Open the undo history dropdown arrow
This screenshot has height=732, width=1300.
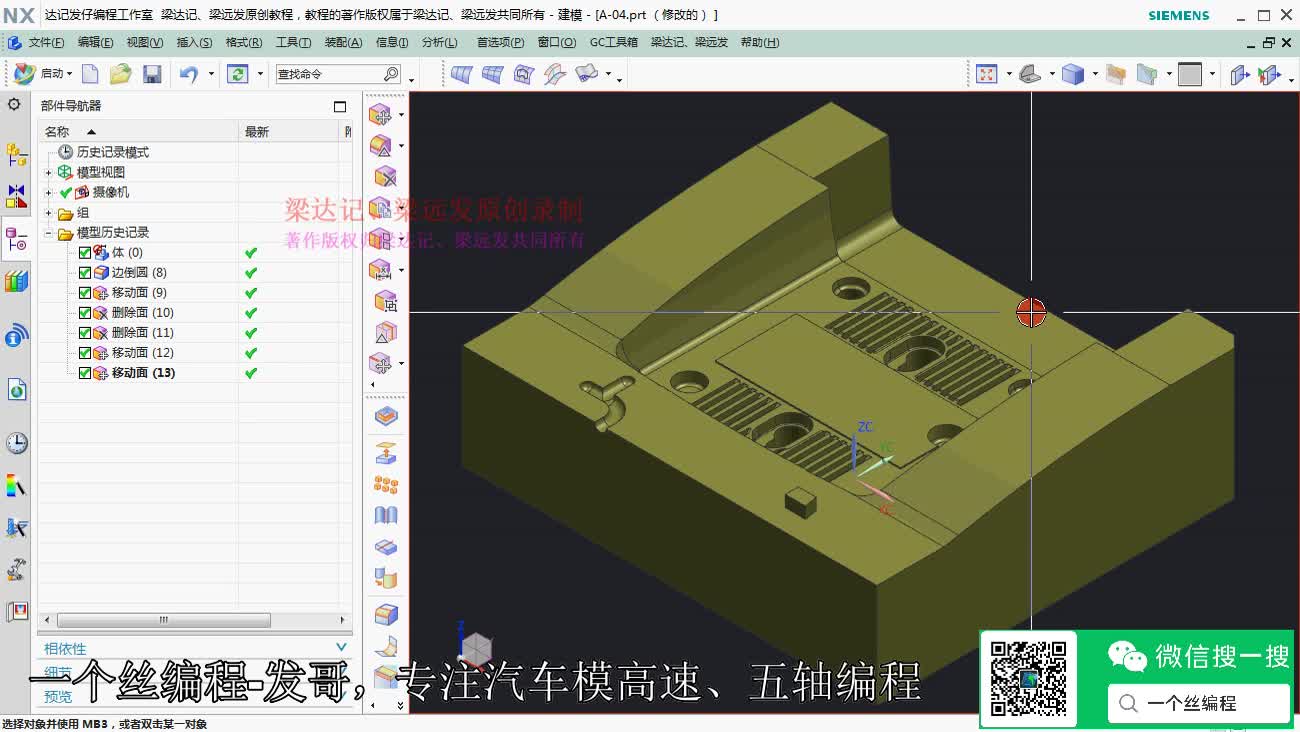coord(211,74)
